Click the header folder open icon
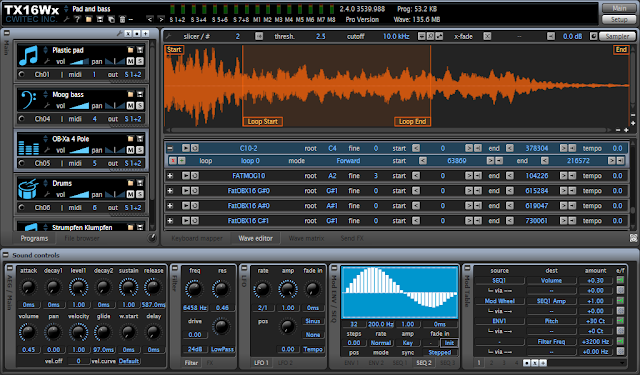640x375 pixels. pos(89,19)
